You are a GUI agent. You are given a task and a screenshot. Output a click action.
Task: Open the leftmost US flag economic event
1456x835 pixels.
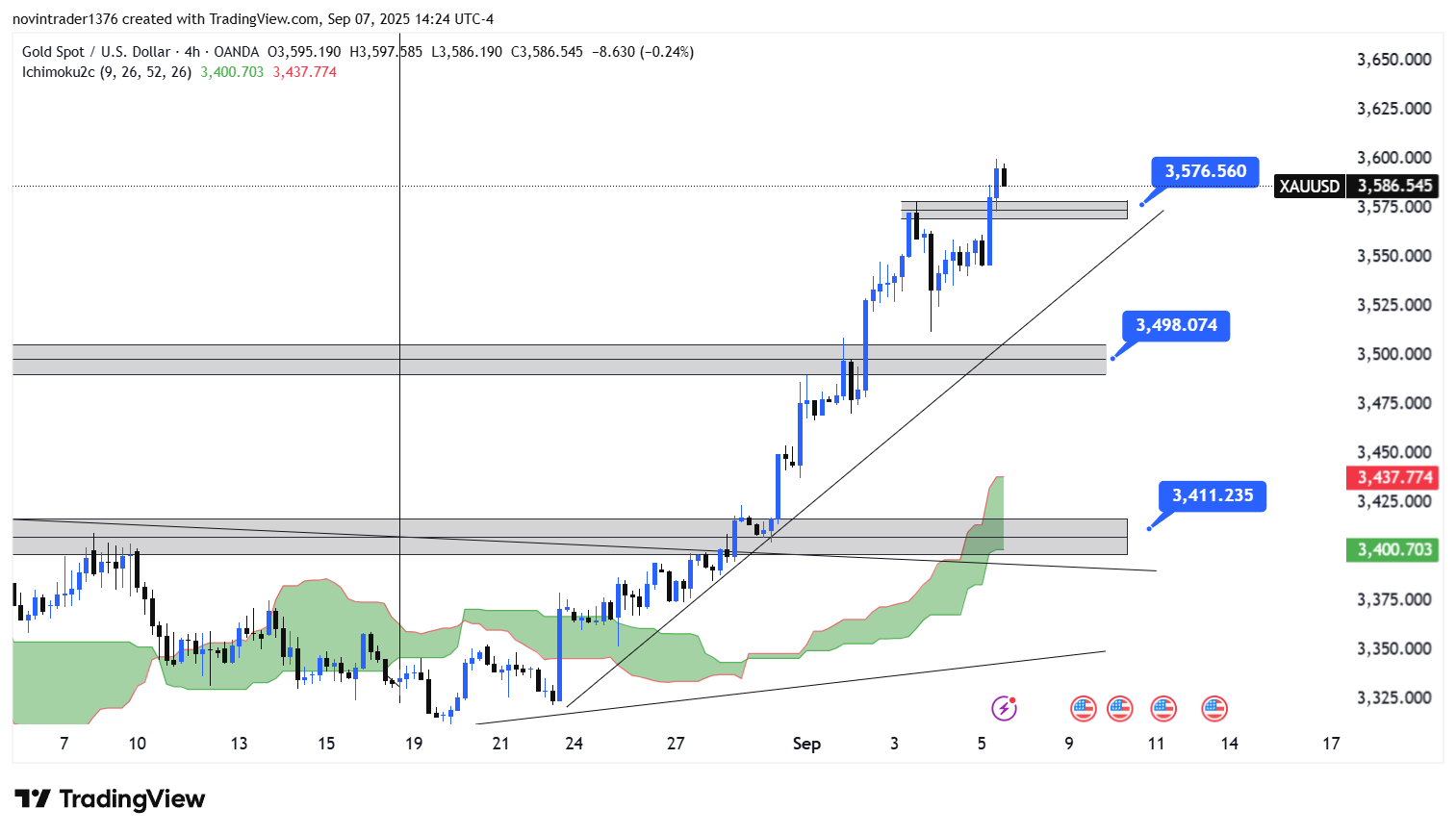point(1083,709)
